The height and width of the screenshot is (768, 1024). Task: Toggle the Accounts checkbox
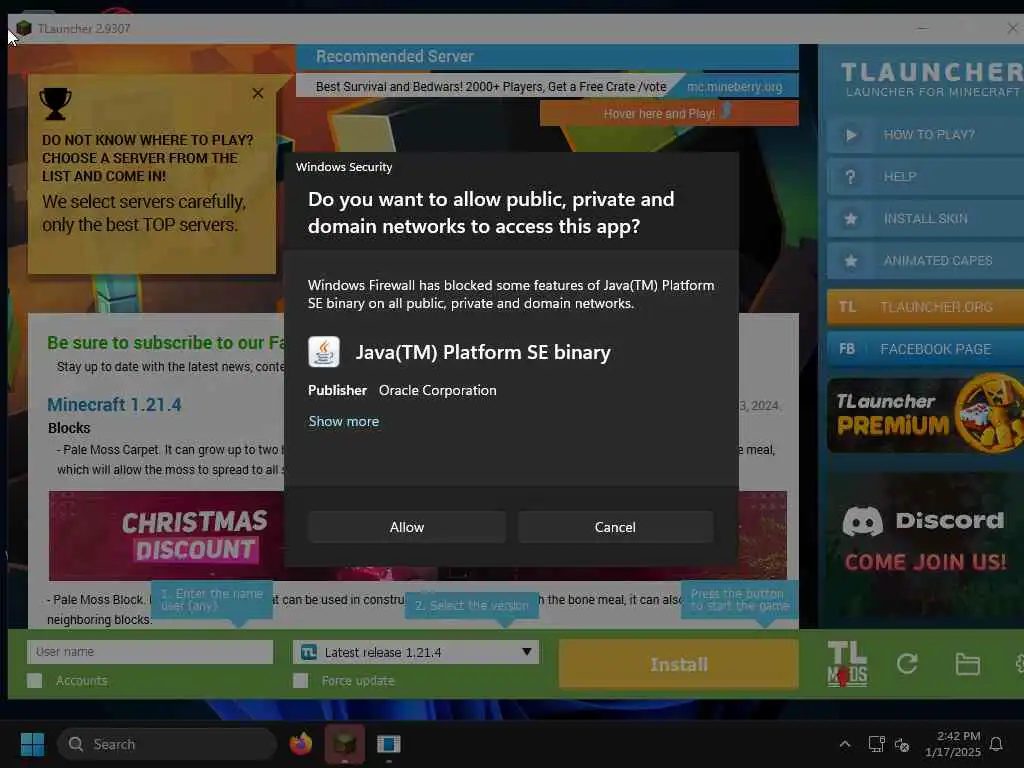coord(35,680)
